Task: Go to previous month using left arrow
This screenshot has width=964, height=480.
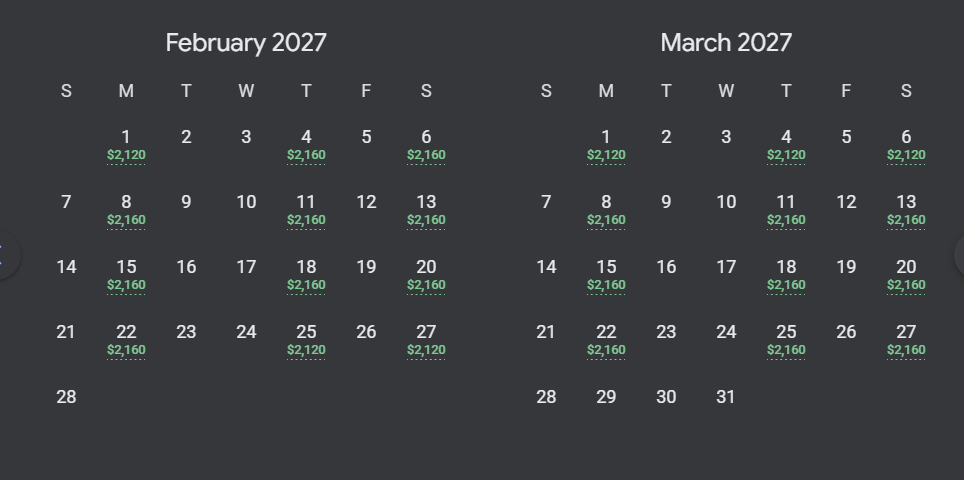Action: (5, 254)
